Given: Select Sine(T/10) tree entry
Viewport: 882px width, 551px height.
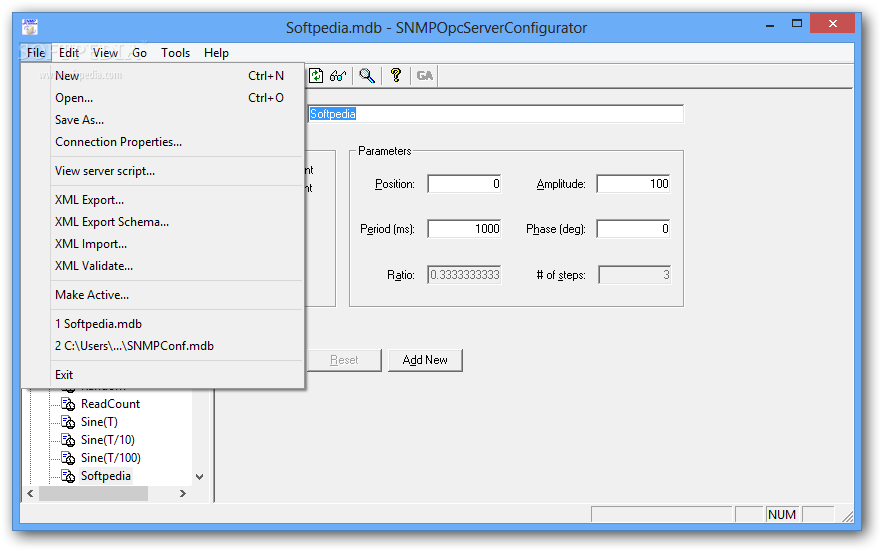Looking at the screenshot, I should point(108,440).
